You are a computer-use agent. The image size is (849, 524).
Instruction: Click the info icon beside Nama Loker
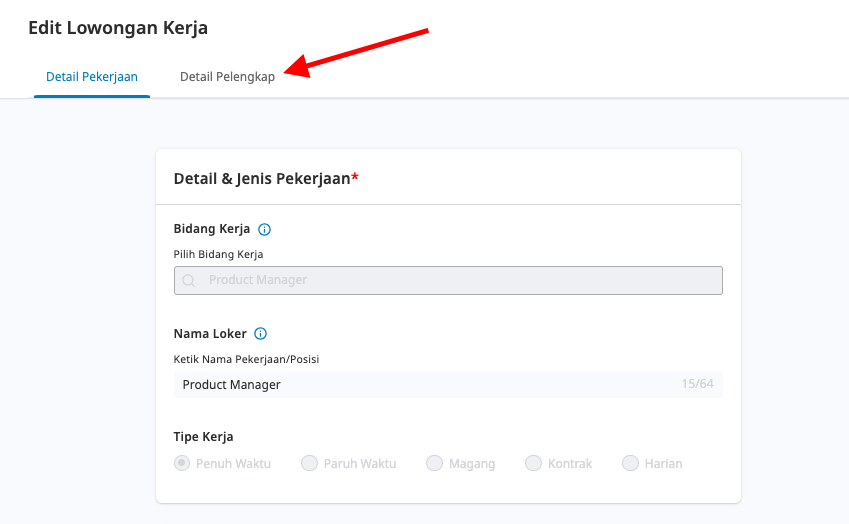(260, 333)
